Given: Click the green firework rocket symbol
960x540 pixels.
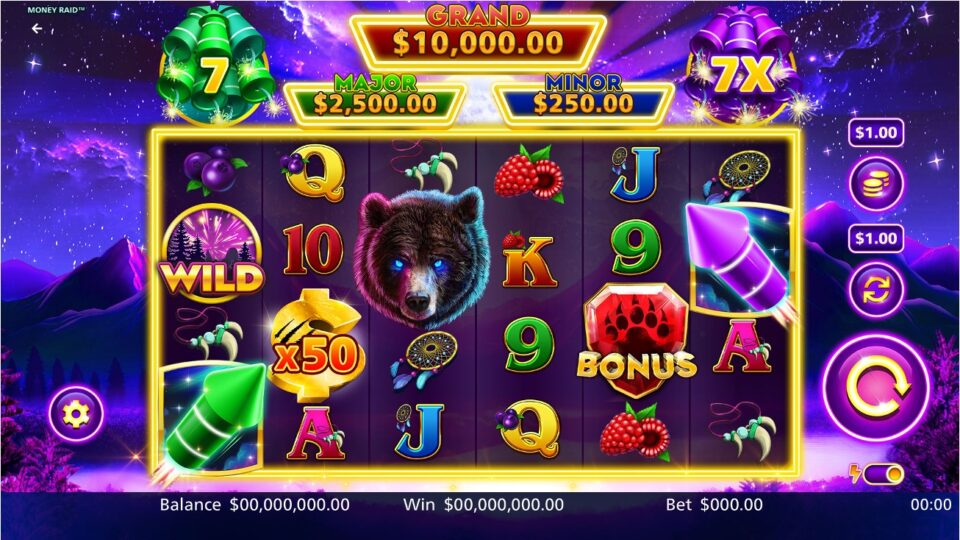Looking at the screenshot, I should click(x=212, y=418).
